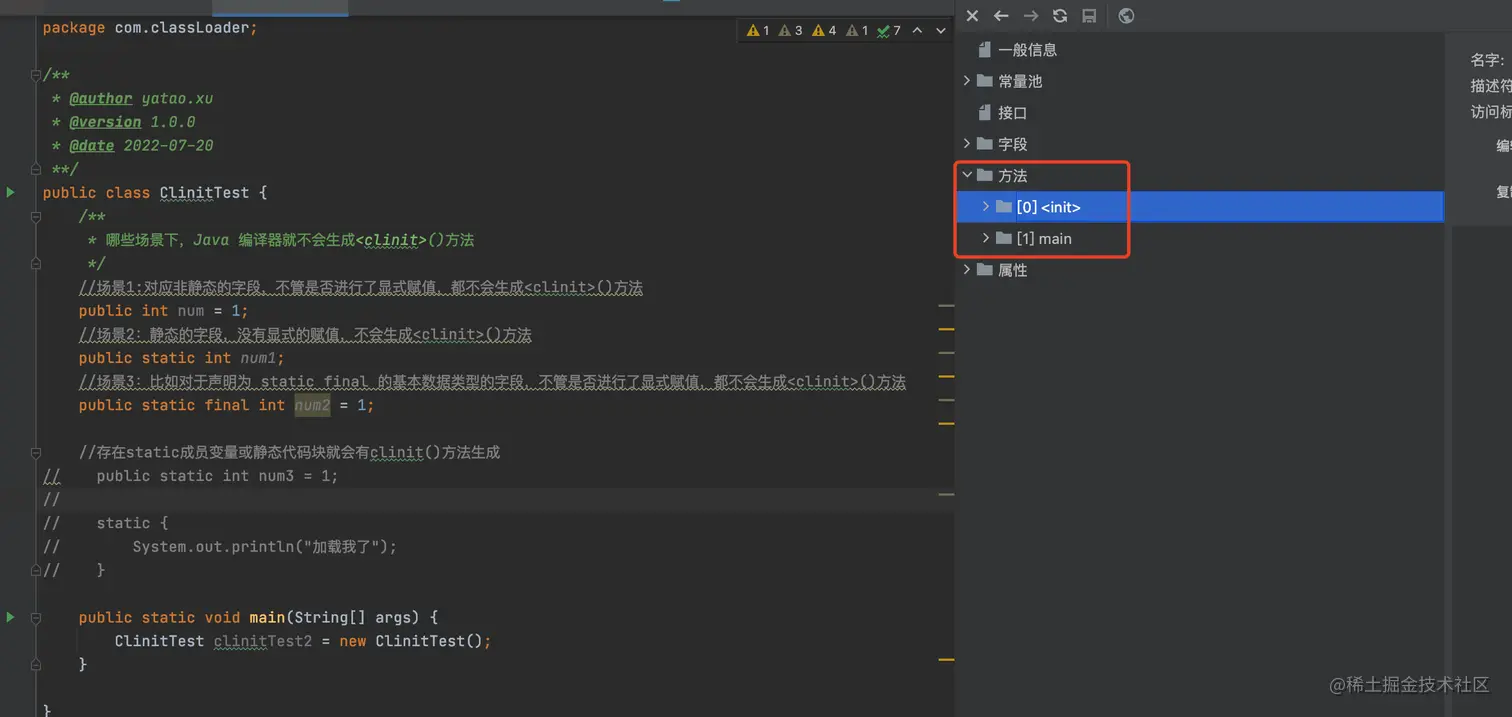Screen dimensions: 1512x717
Task: Run ClinitTest class via its gutter play icon
Action: click(x=11, y=192)
